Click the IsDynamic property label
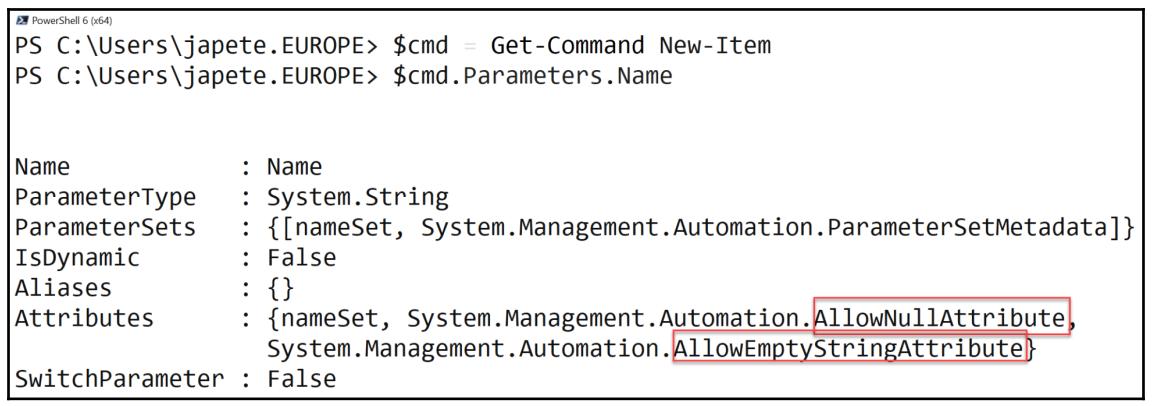 pos(77,258)
